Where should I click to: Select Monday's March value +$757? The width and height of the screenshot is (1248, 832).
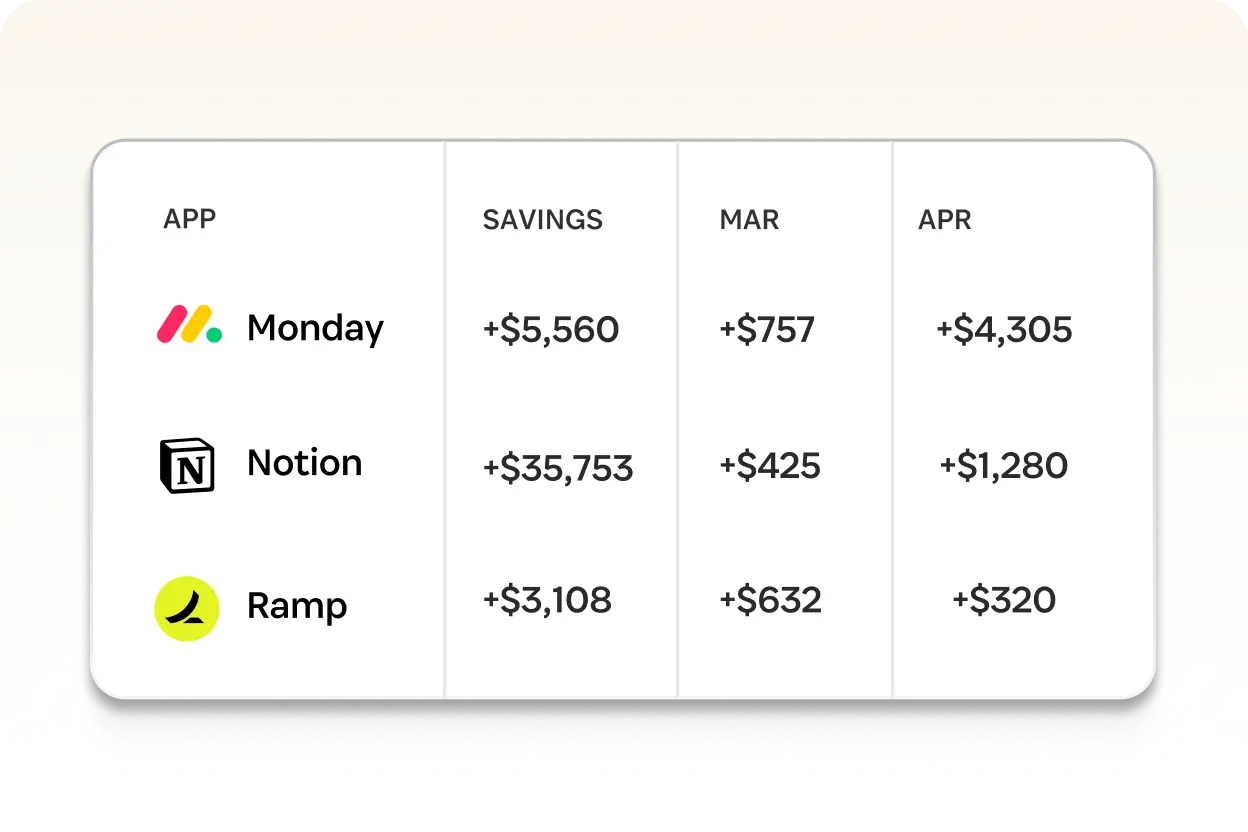[767, 330]
